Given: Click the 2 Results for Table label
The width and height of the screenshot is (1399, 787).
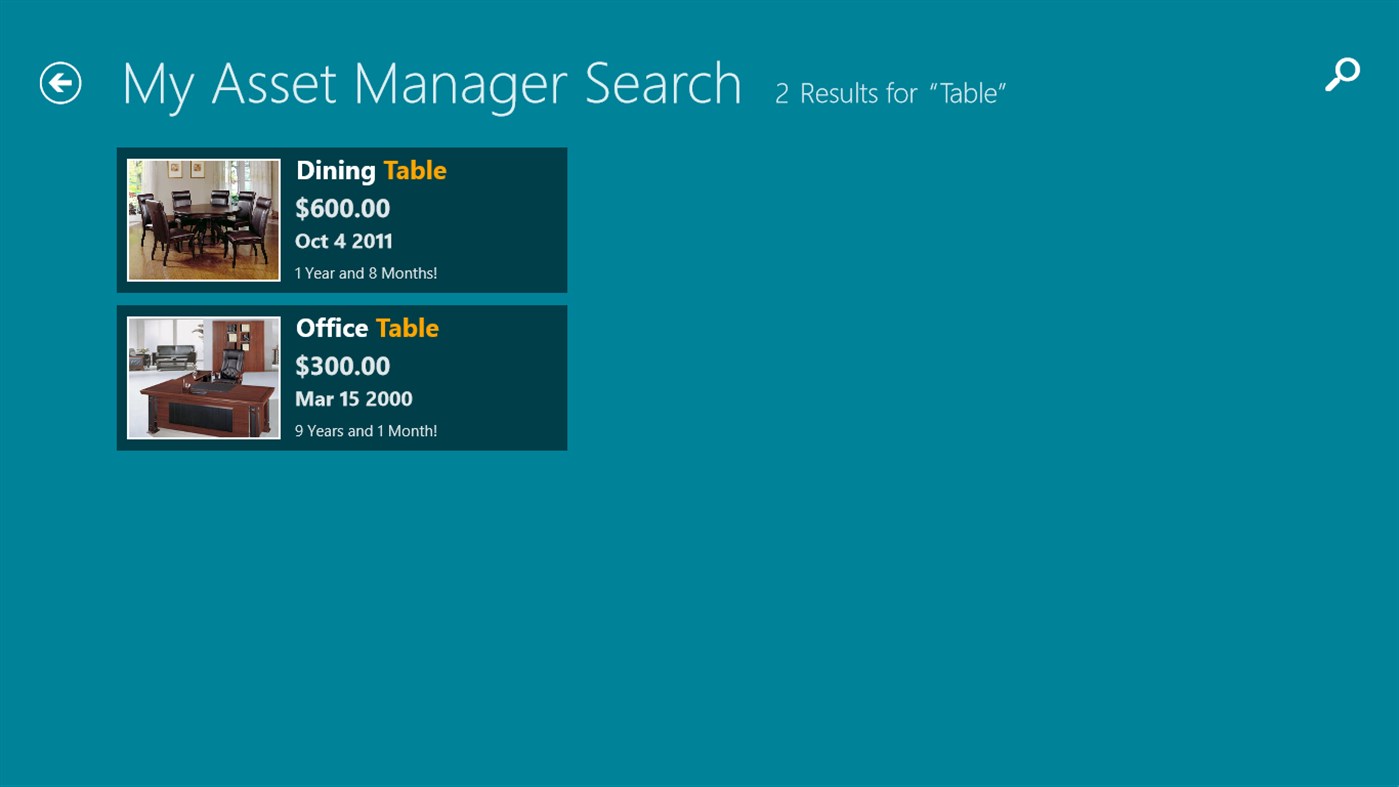Looking at the screenshot, I should [x=889, y=92].
